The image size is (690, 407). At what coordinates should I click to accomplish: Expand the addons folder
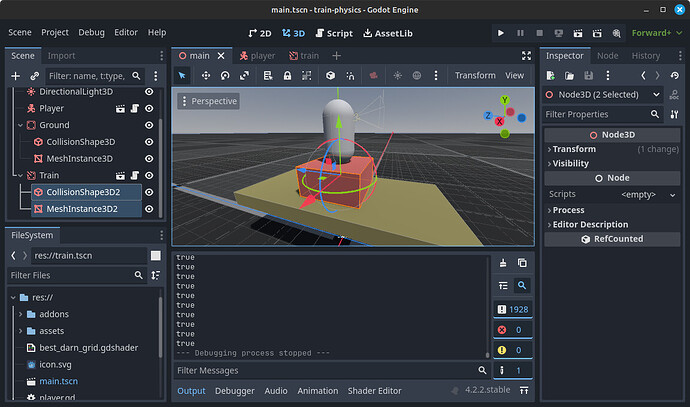pos(20,314)
